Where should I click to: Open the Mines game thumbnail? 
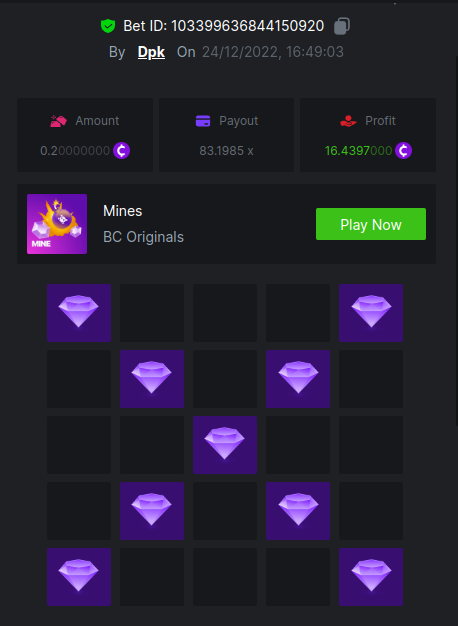57,224
